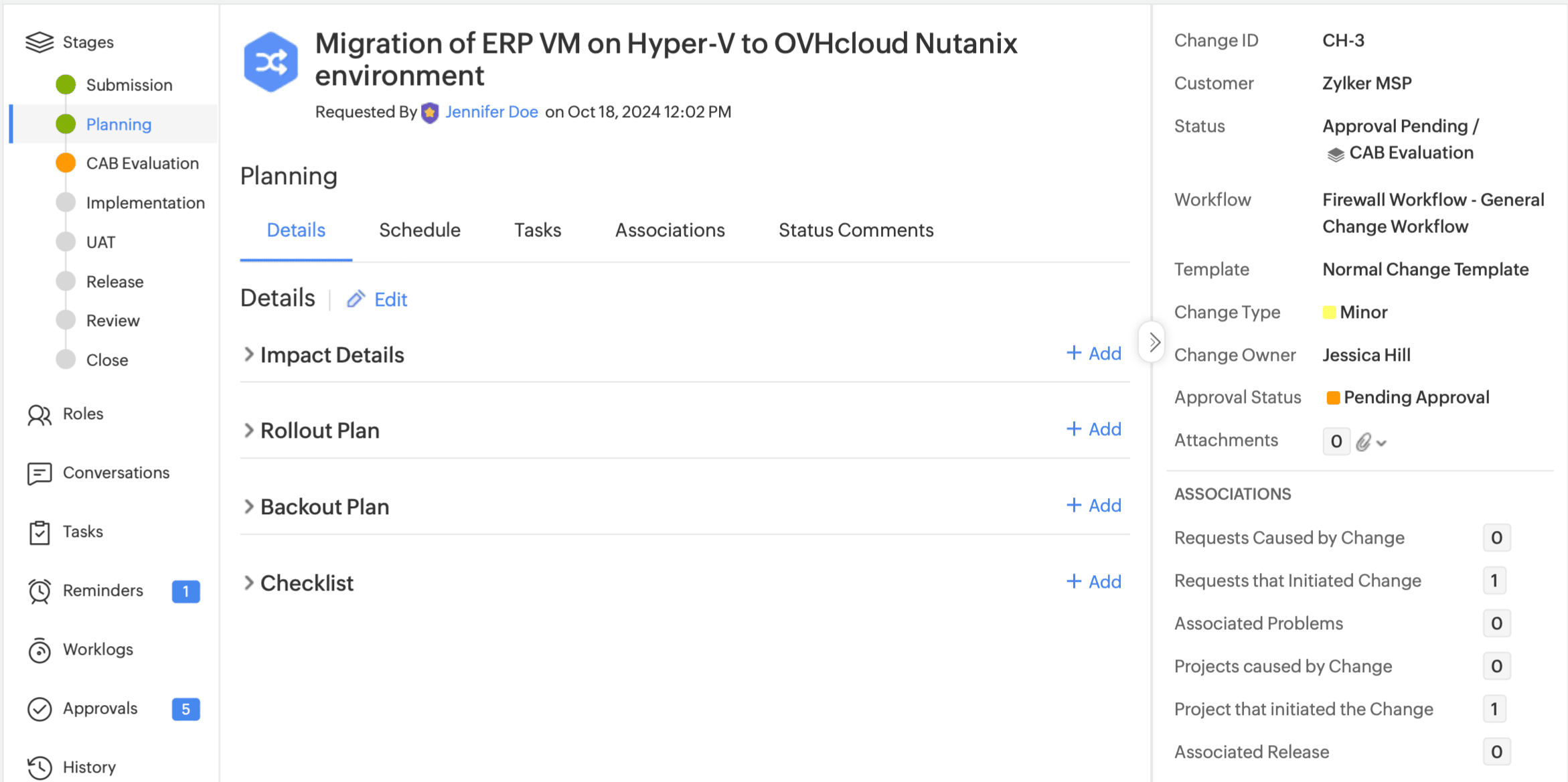The image size is (1568, 782).
Task: Click the Stages layers icon
Action: pos(39,42)
